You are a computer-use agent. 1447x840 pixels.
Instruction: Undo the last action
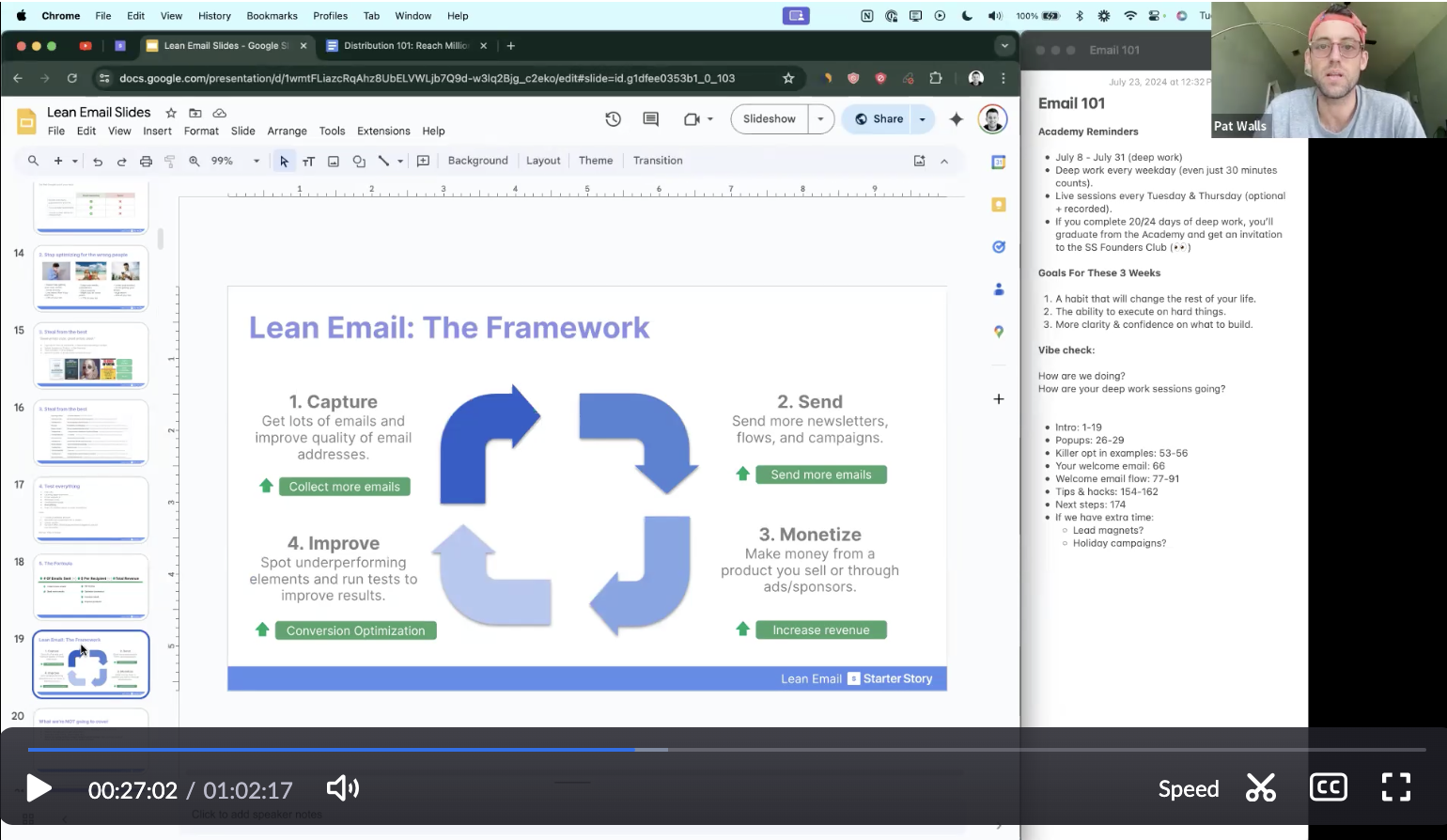[98, 161]
